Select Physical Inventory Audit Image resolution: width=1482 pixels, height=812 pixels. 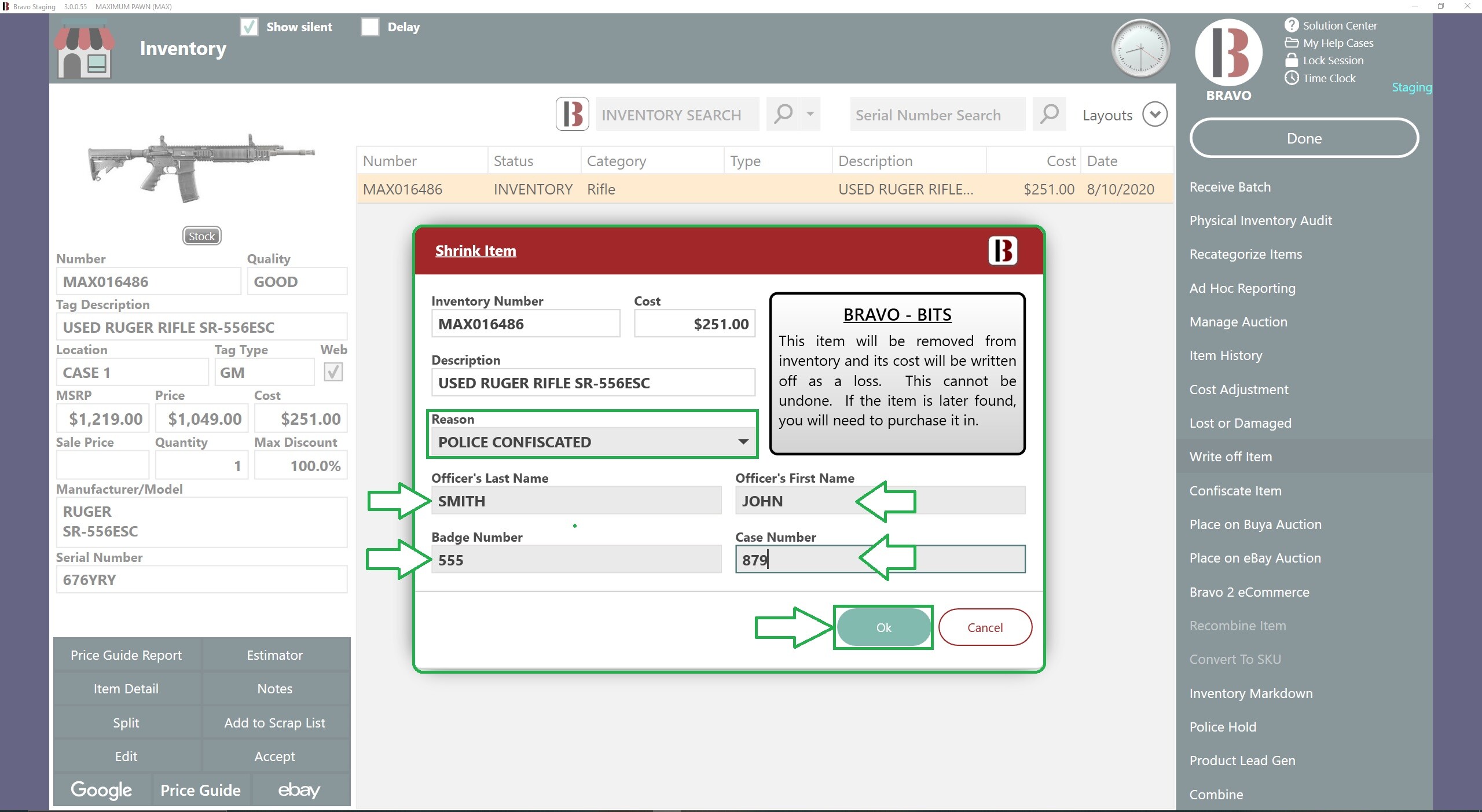click(1261, 221)
